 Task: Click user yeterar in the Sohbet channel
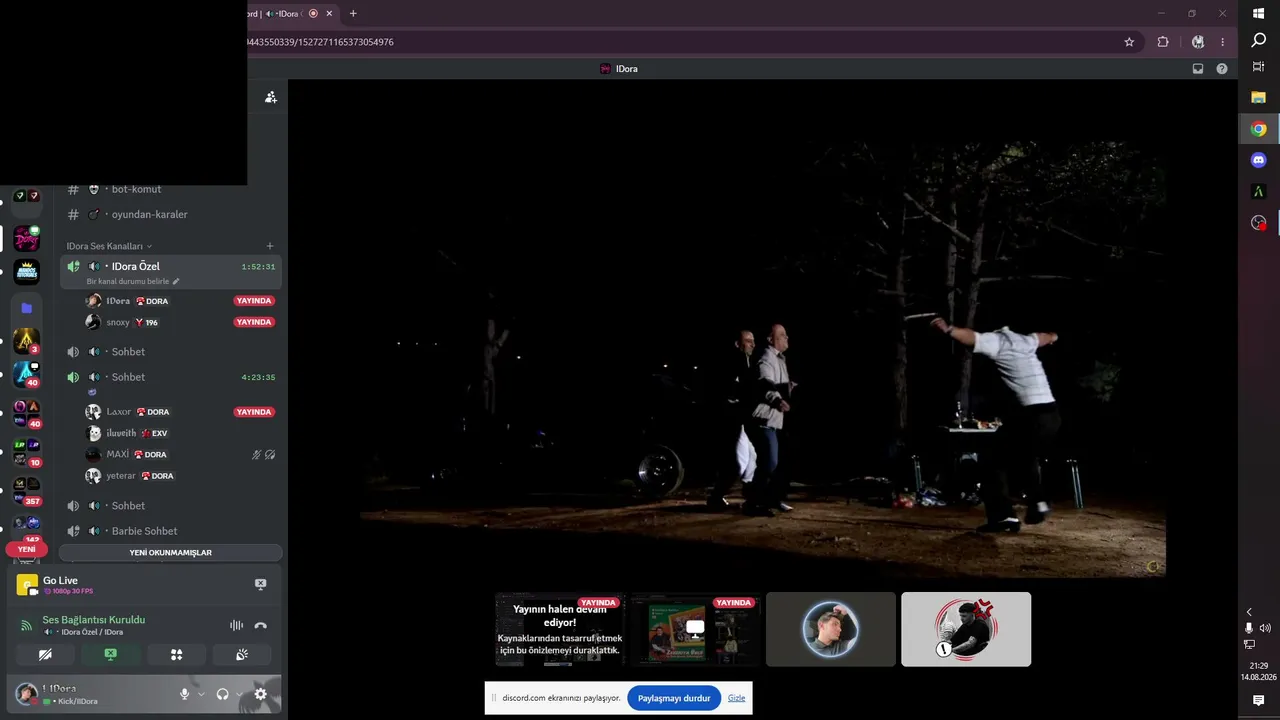[x=121, y=476]
